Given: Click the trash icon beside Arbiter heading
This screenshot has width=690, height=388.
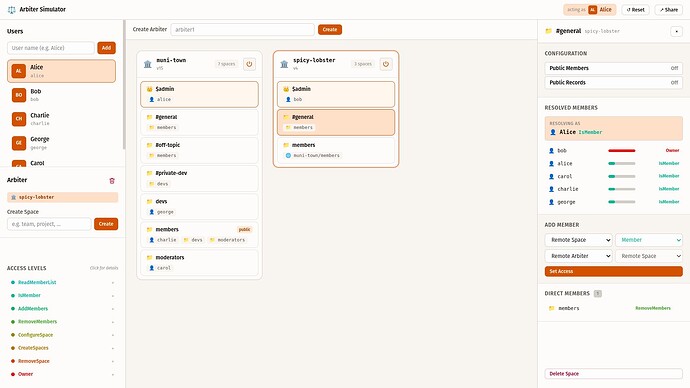Looking at the screenshot, I should [112, 181].
